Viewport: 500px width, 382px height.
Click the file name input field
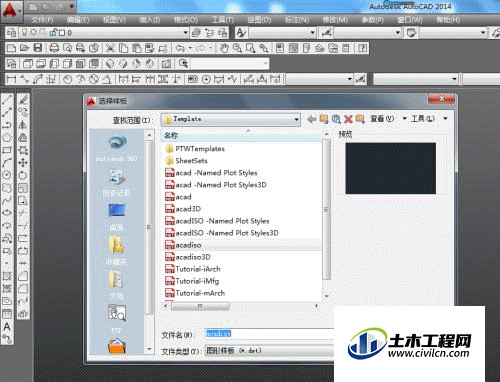(269, 334)
